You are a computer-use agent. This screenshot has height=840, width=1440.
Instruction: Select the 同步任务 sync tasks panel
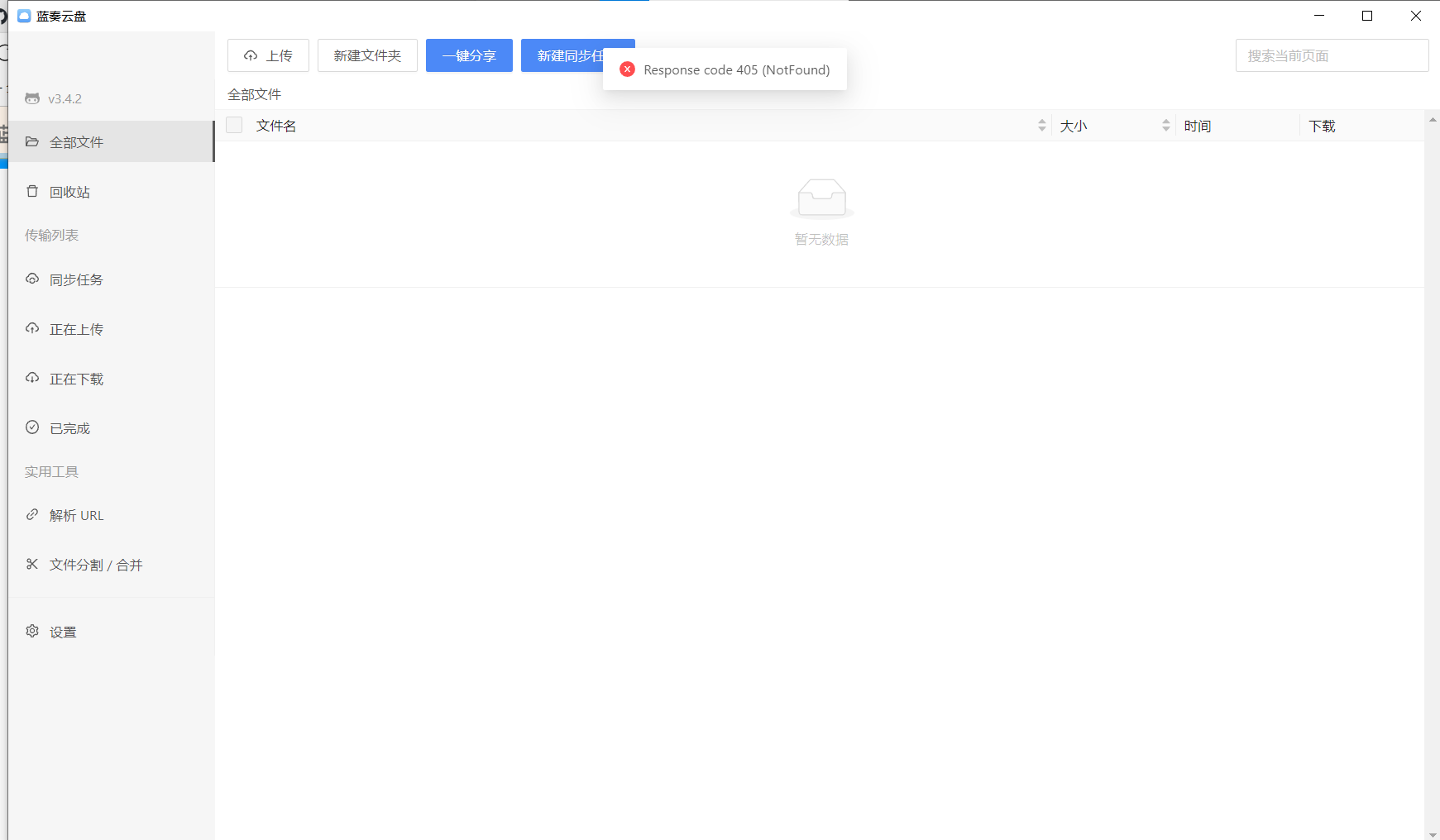click(x=75, y=279)
